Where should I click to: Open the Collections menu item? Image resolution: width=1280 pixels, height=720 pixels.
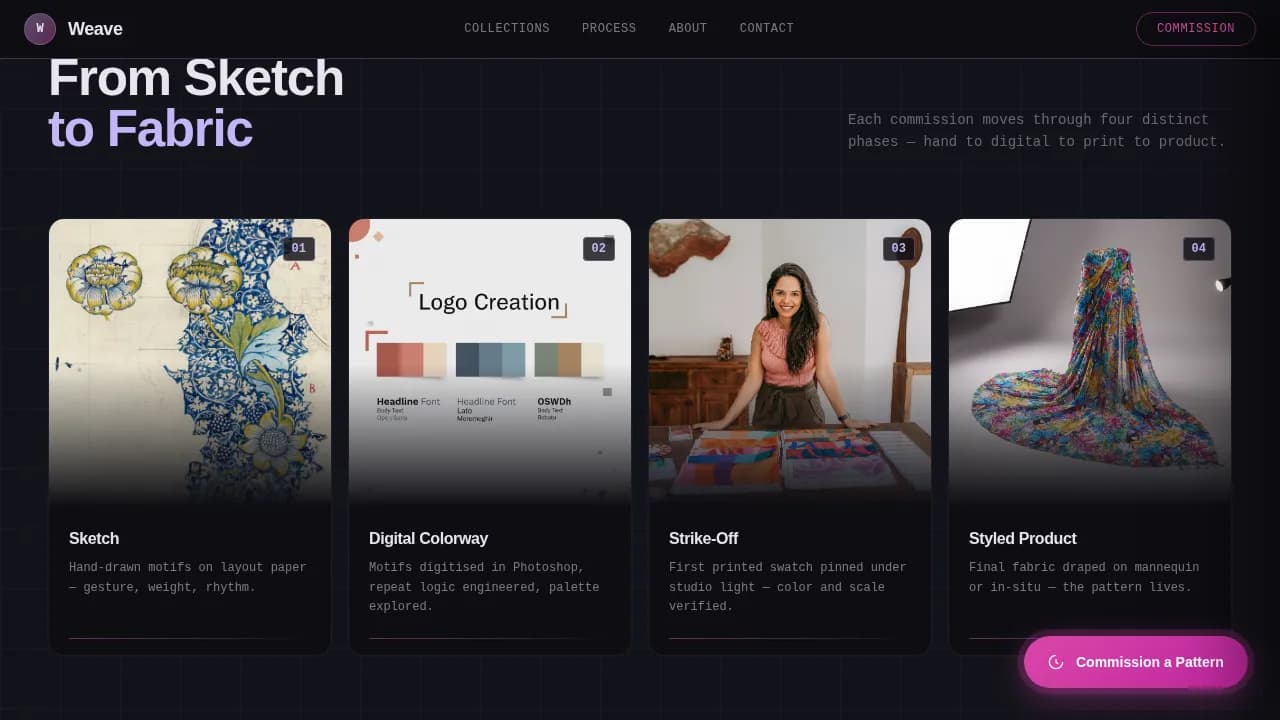(x=506, y=28)
